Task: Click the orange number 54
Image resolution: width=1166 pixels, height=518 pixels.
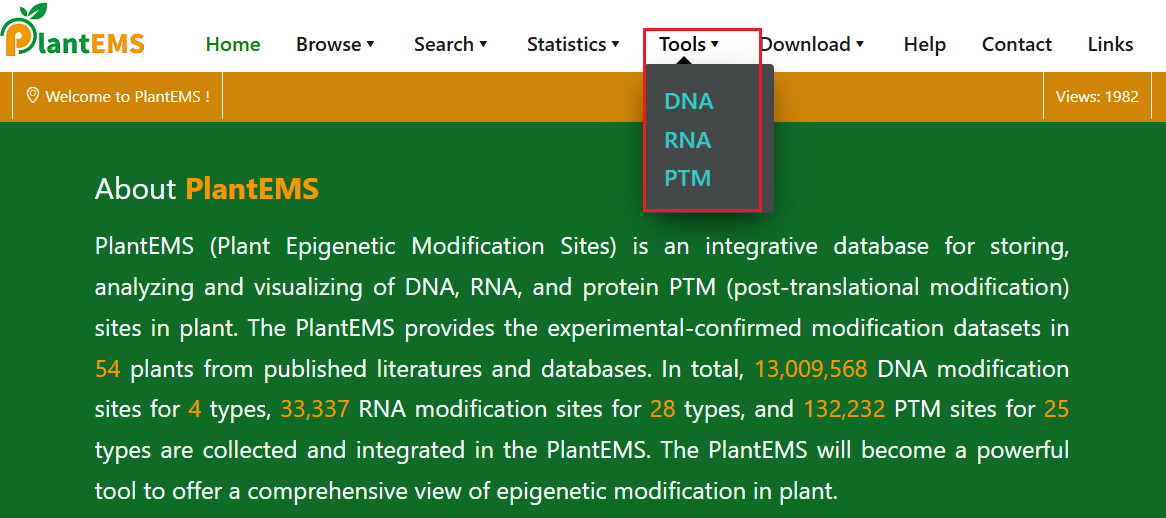Action: point(108,369)
